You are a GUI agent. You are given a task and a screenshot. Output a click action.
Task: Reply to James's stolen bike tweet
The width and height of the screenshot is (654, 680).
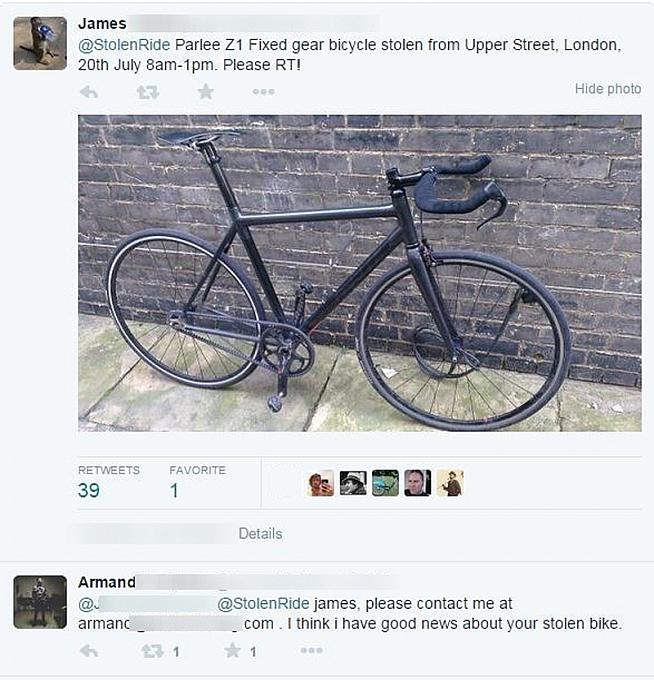(89, 92)
